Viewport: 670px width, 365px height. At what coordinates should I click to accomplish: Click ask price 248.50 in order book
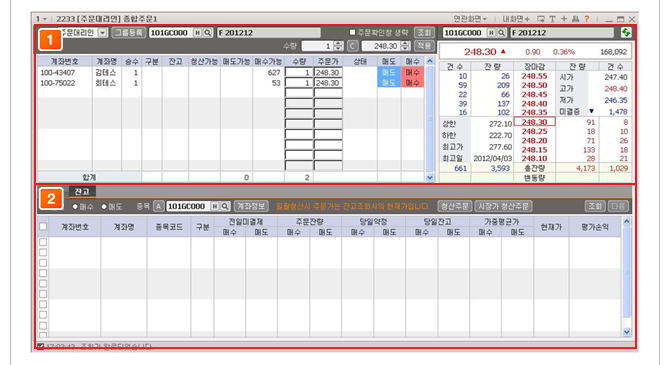click(534, 85)
